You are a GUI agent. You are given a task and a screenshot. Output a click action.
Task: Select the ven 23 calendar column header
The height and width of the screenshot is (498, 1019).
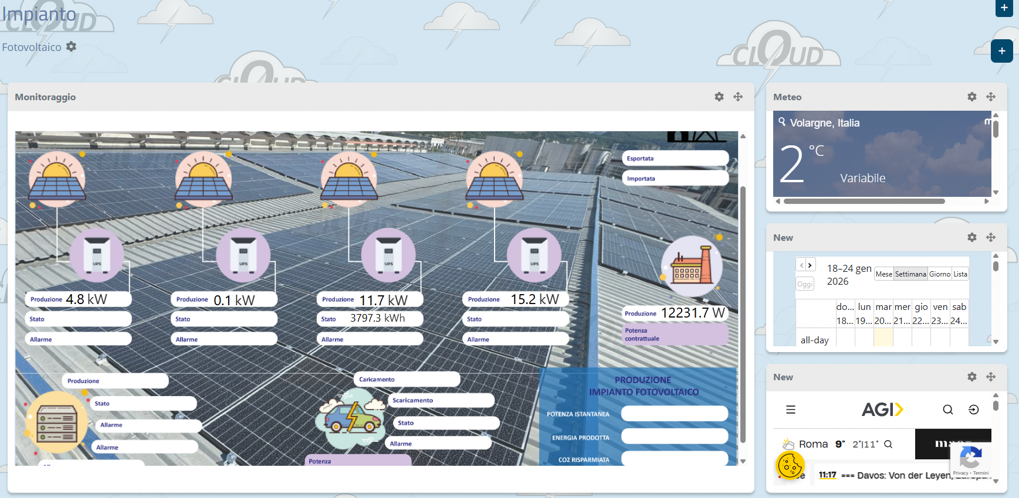click(x=940, y=313)
